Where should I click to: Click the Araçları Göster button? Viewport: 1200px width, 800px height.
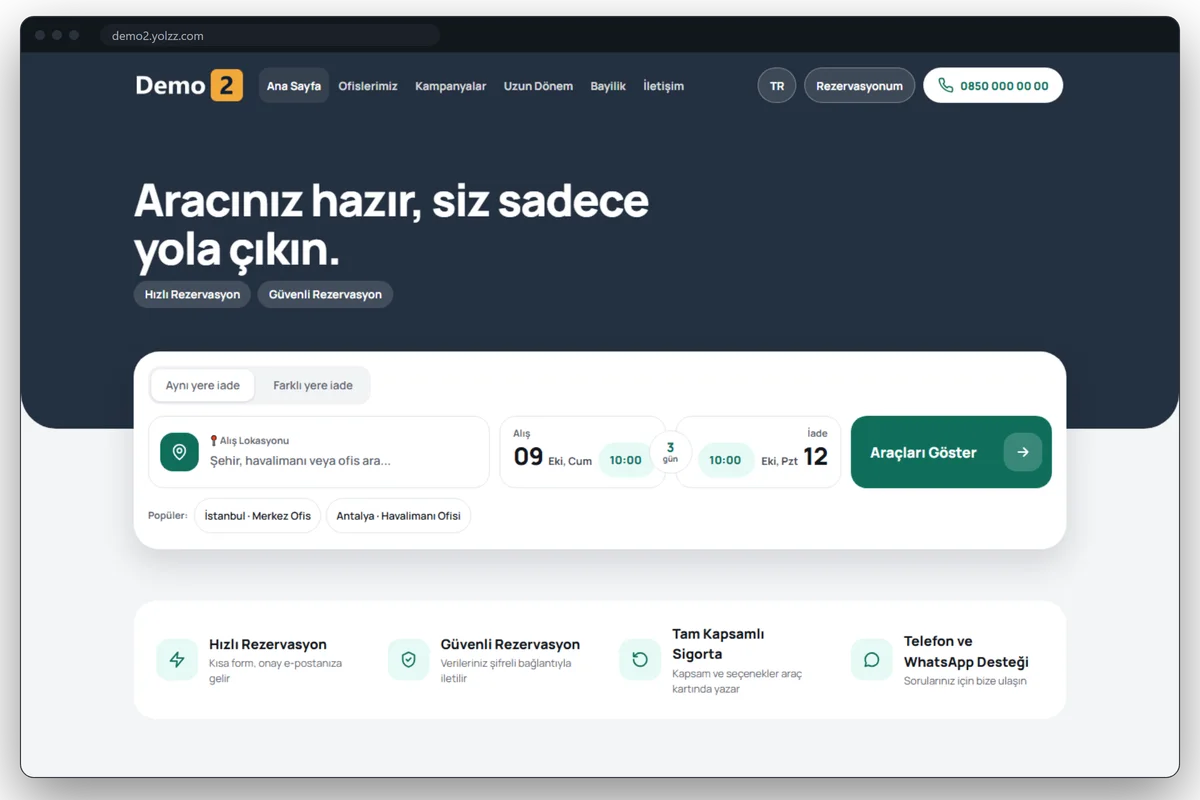(951, 452)
